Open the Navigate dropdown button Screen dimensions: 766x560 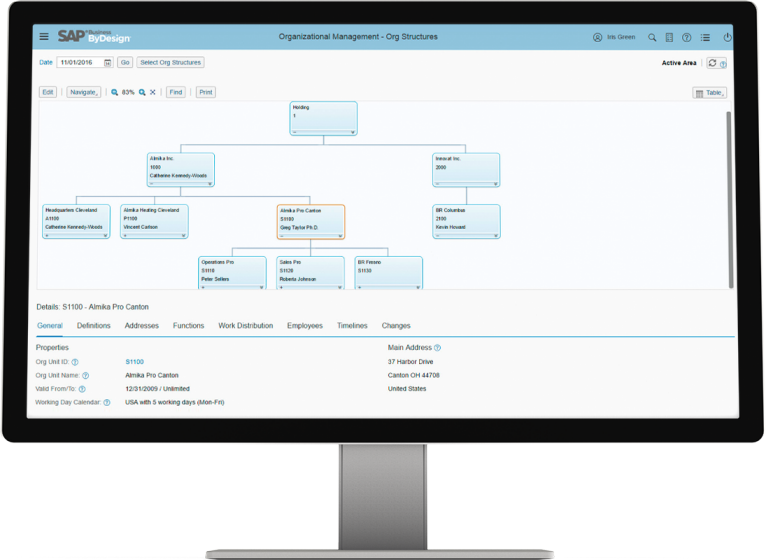83,92
